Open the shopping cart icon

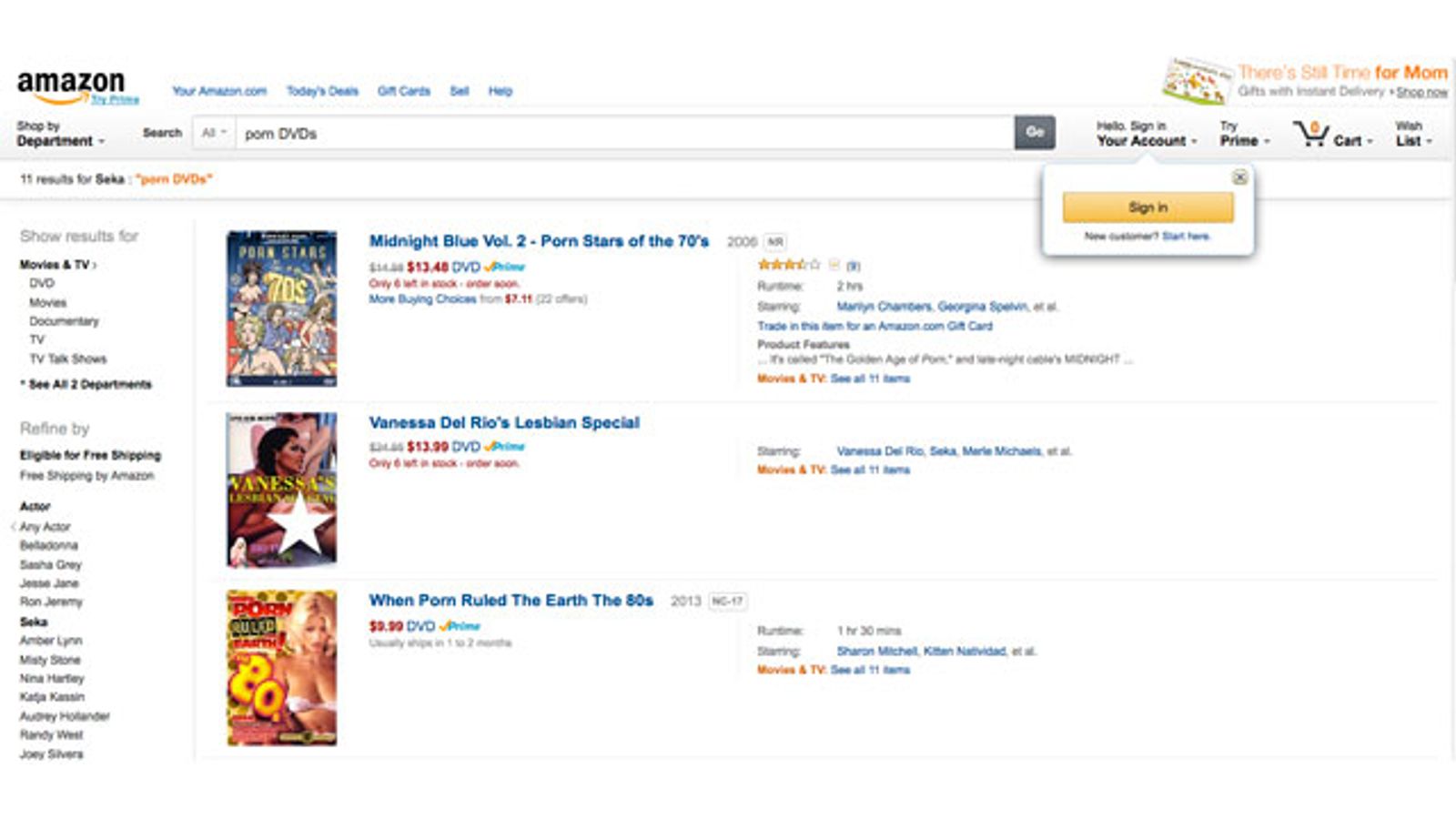(x=1311, y=135)
